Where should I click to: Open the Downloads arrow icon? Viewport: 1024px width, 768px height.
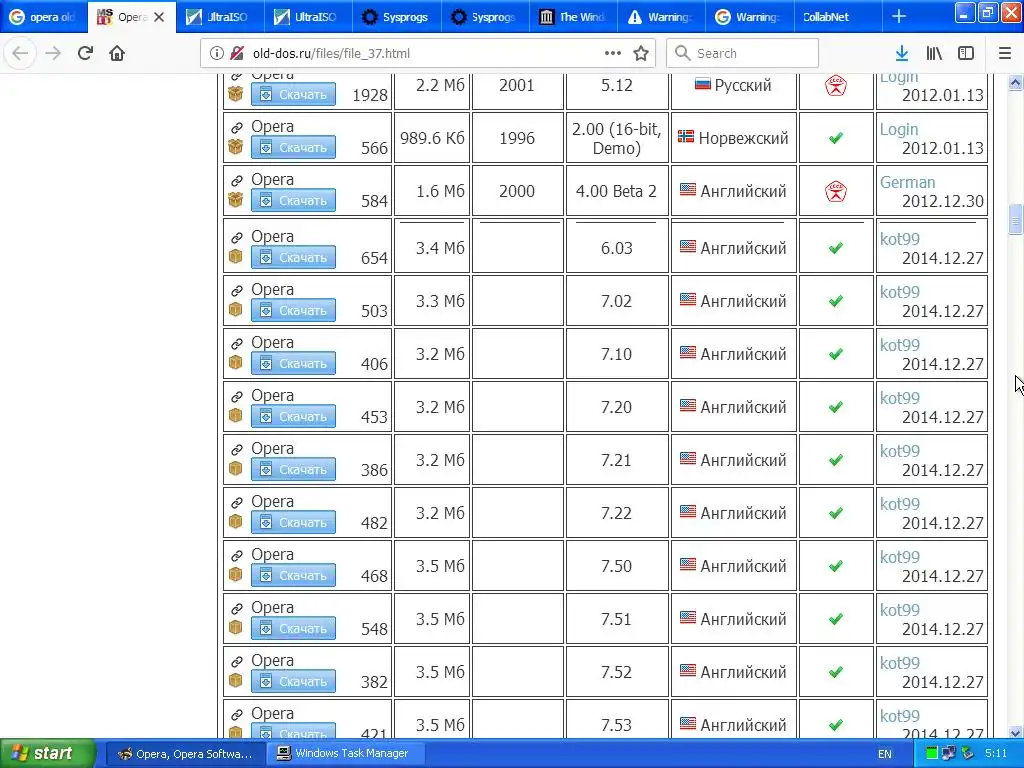click(902, 53)
